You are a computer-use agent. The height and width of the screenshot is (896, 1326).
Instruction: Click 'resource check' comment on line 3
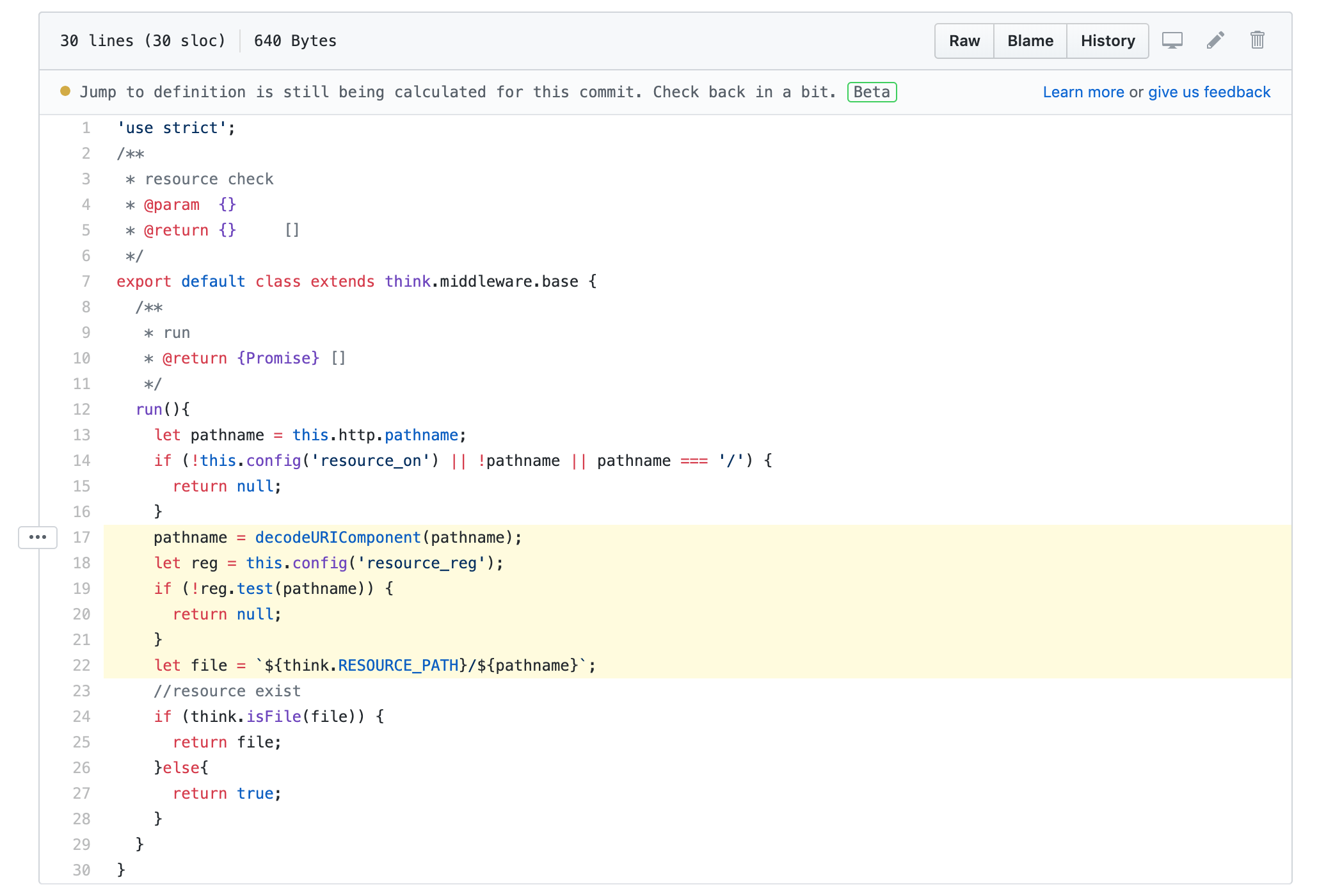[209, 179]
